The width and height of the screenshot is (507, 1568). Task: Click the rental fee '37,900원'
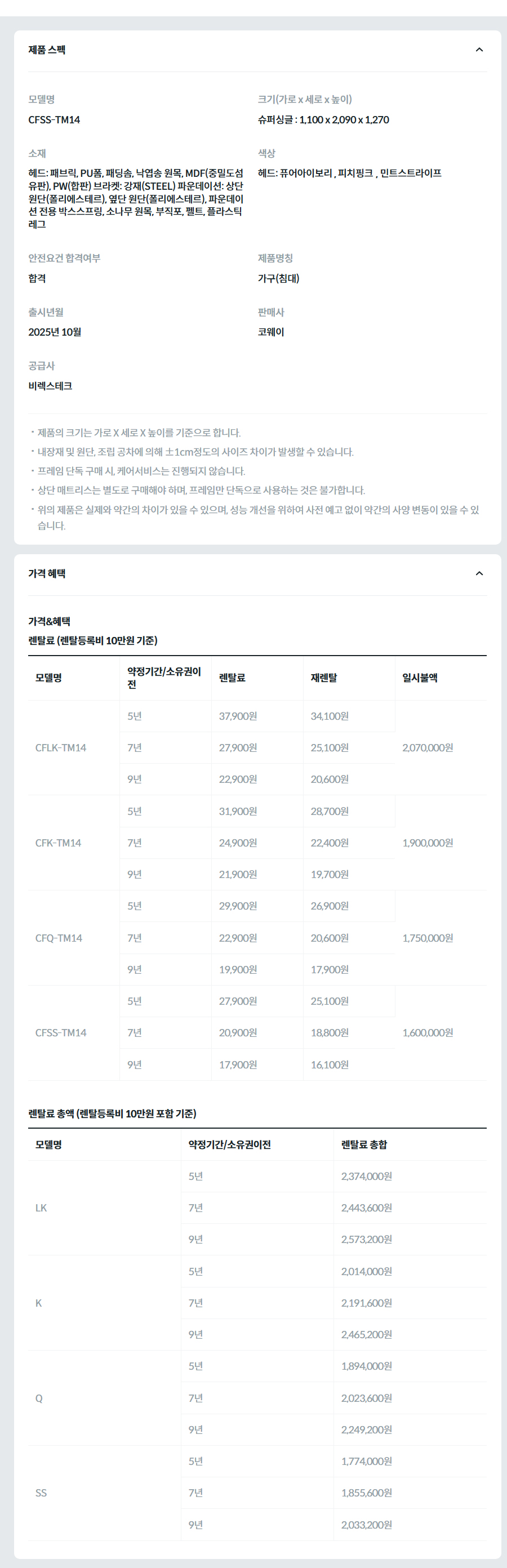[238, 716]
